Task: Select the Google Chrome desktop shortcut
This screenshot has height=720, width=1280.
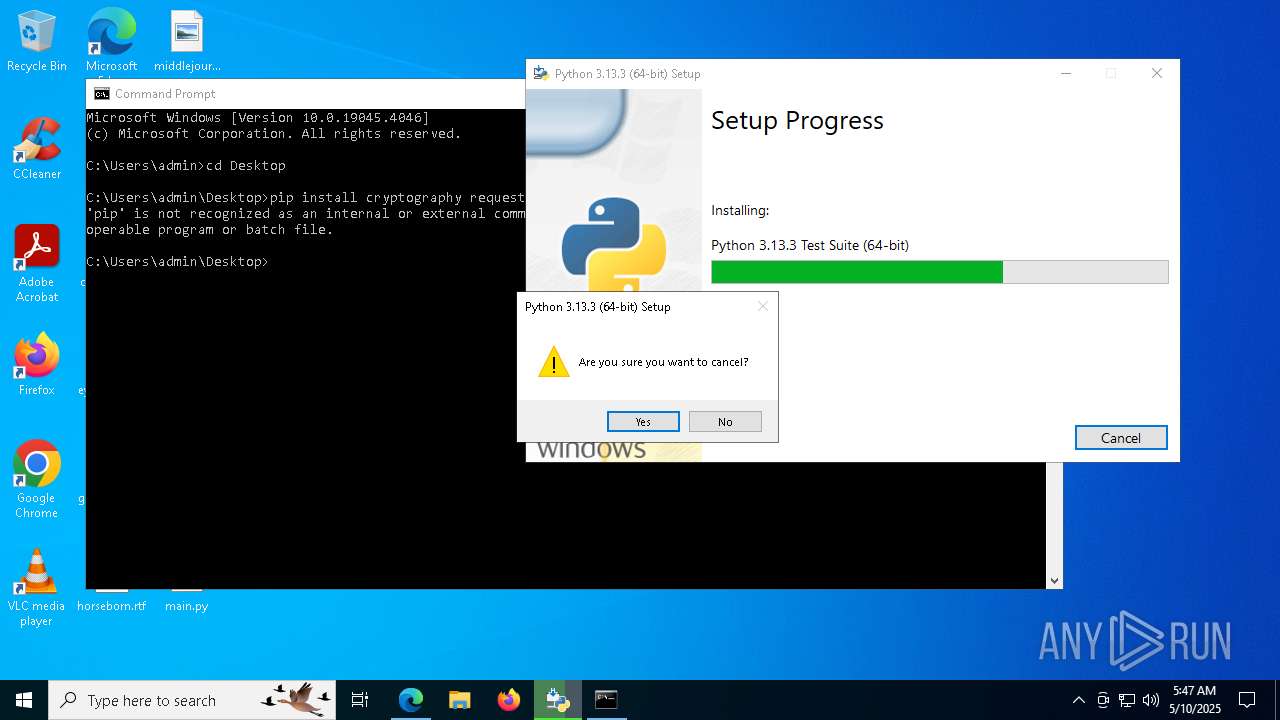Action: (37, 480)
